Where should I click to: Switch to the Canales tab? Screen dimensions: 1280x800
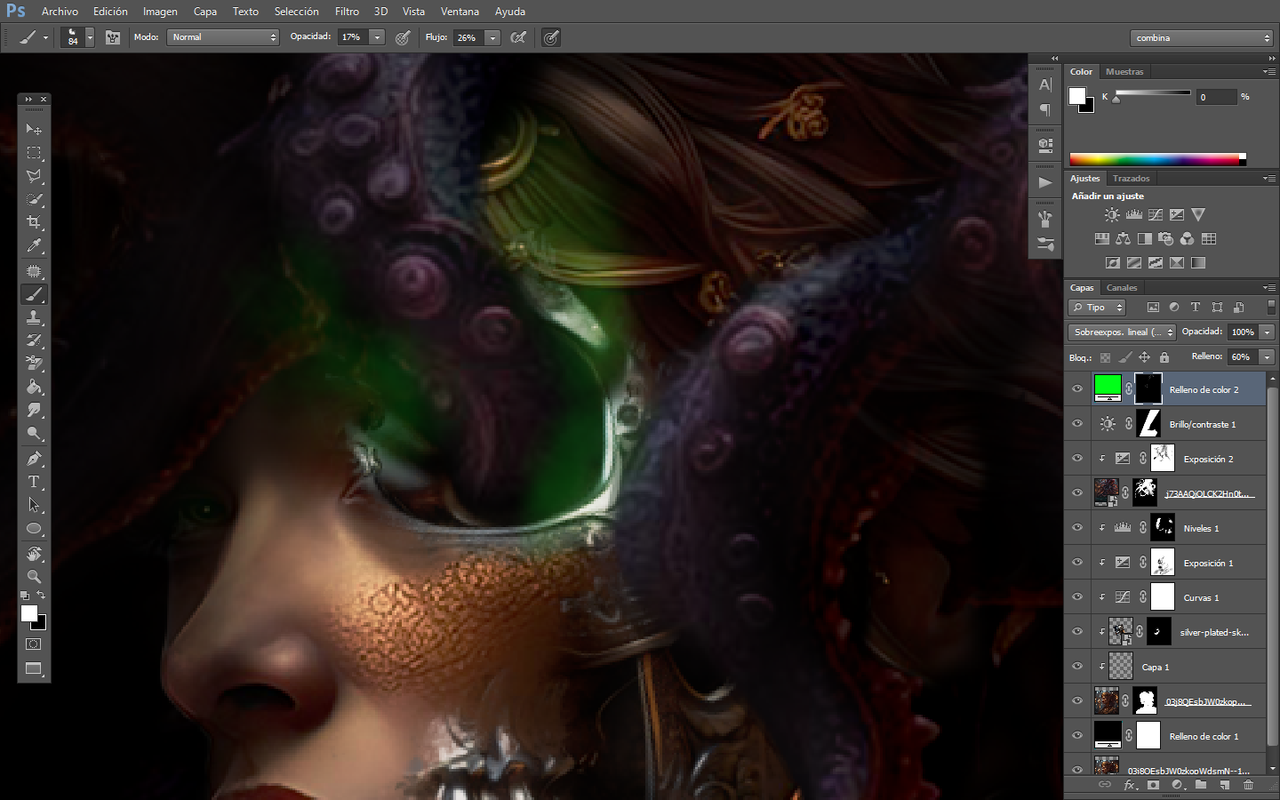(1122, 288)
